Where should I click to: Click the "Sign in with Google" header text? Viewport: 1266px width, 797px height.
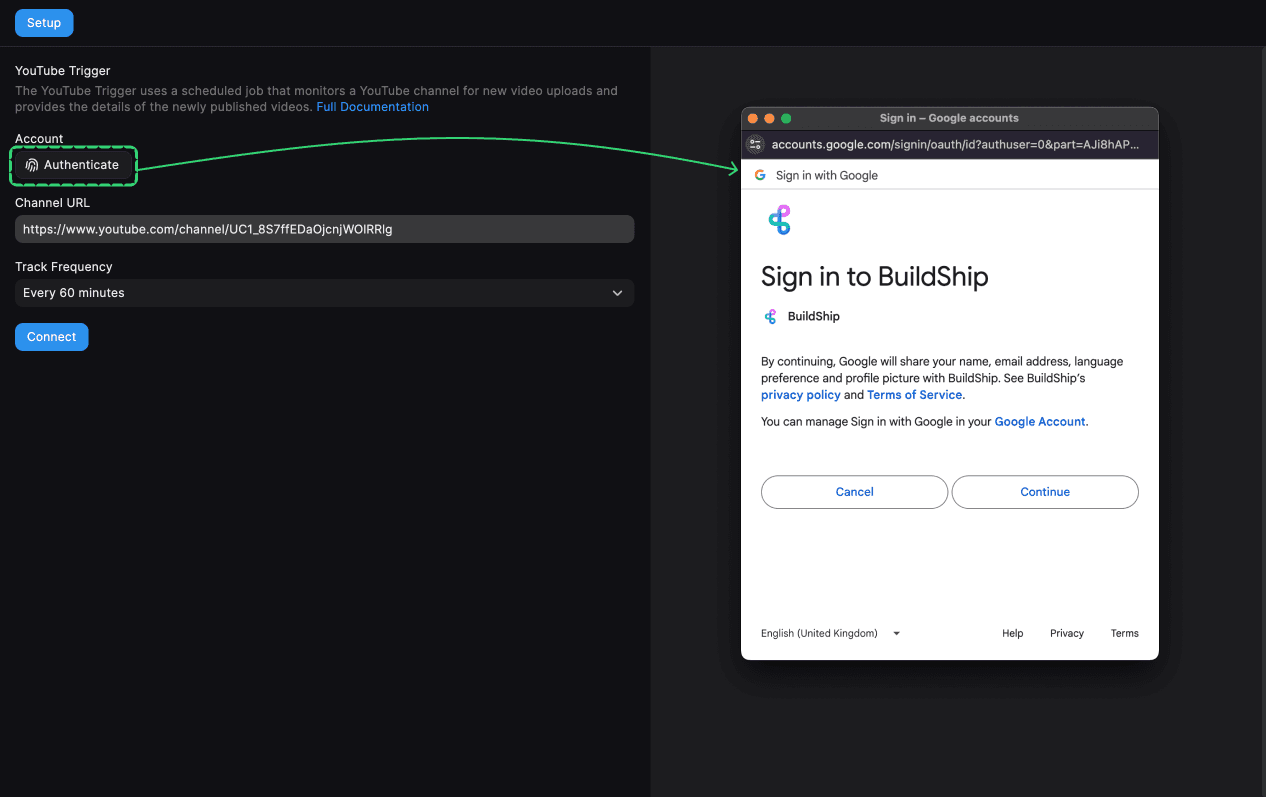[x=827, y=175]
